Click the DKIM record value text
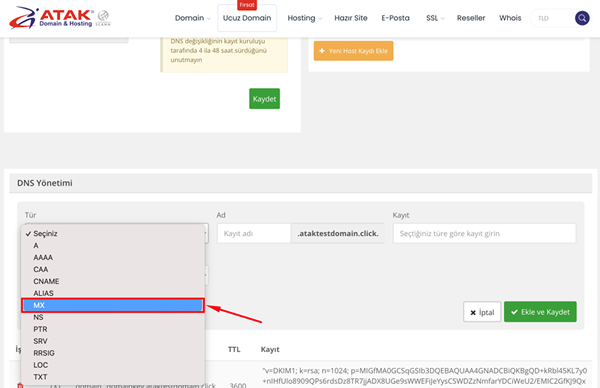The image size is (600, 388). (424, 376)
